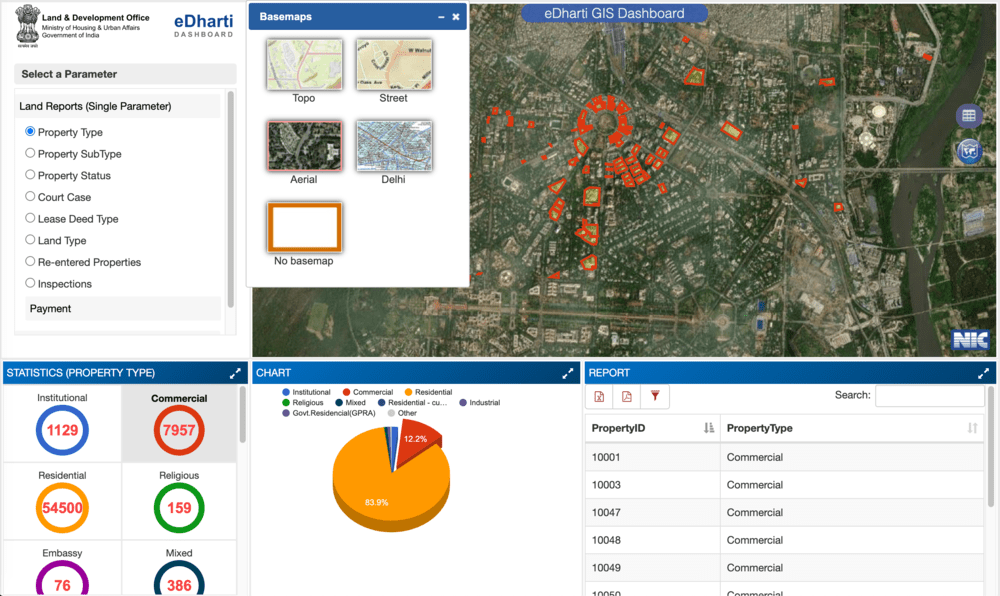Click the NIC logo on map
This screenshot has height=596, width=1000.
click(x=970, y=340)
